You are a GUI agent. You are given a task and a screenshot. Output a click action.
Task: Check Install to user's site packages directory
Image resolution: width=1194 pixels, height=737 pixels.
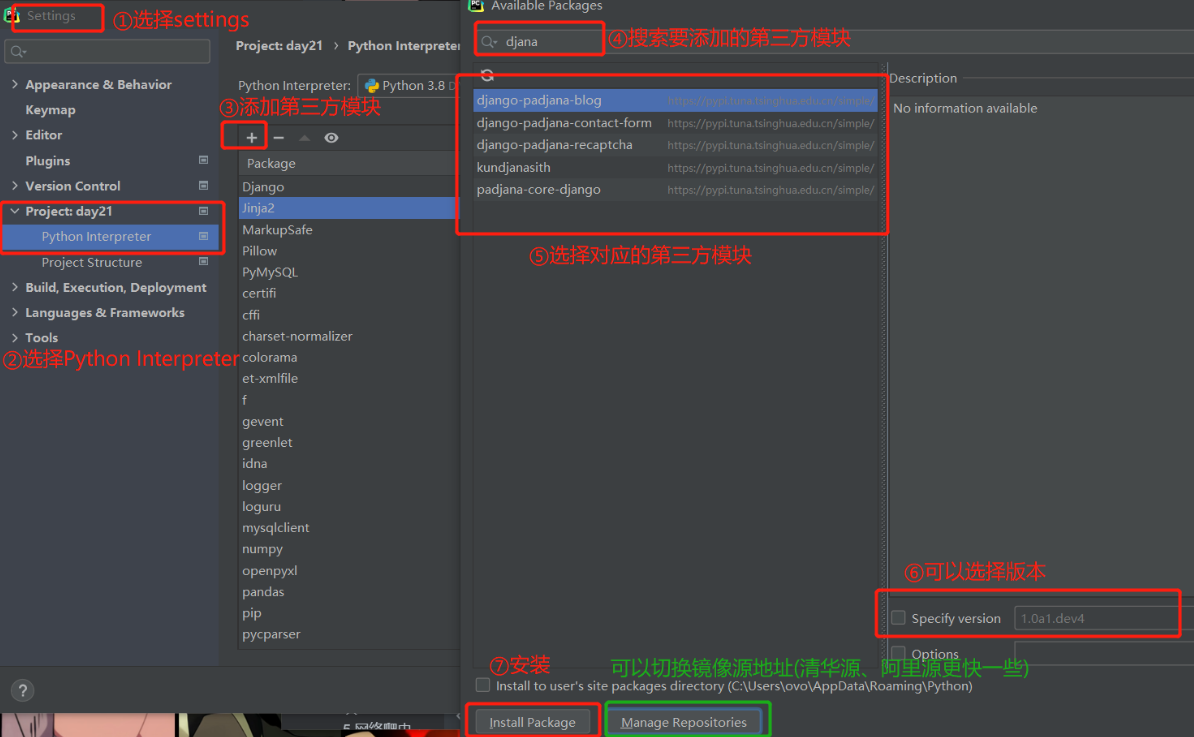(x=483, y=685)
